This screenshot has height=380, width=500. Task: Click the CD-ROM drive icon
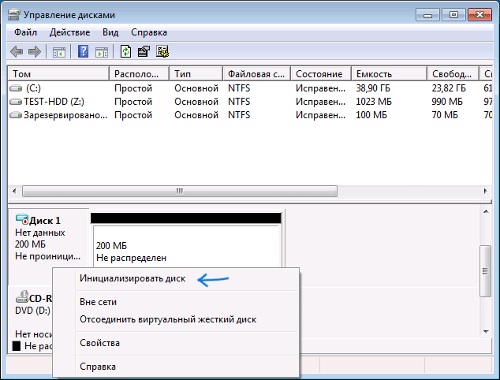[22, 296]
